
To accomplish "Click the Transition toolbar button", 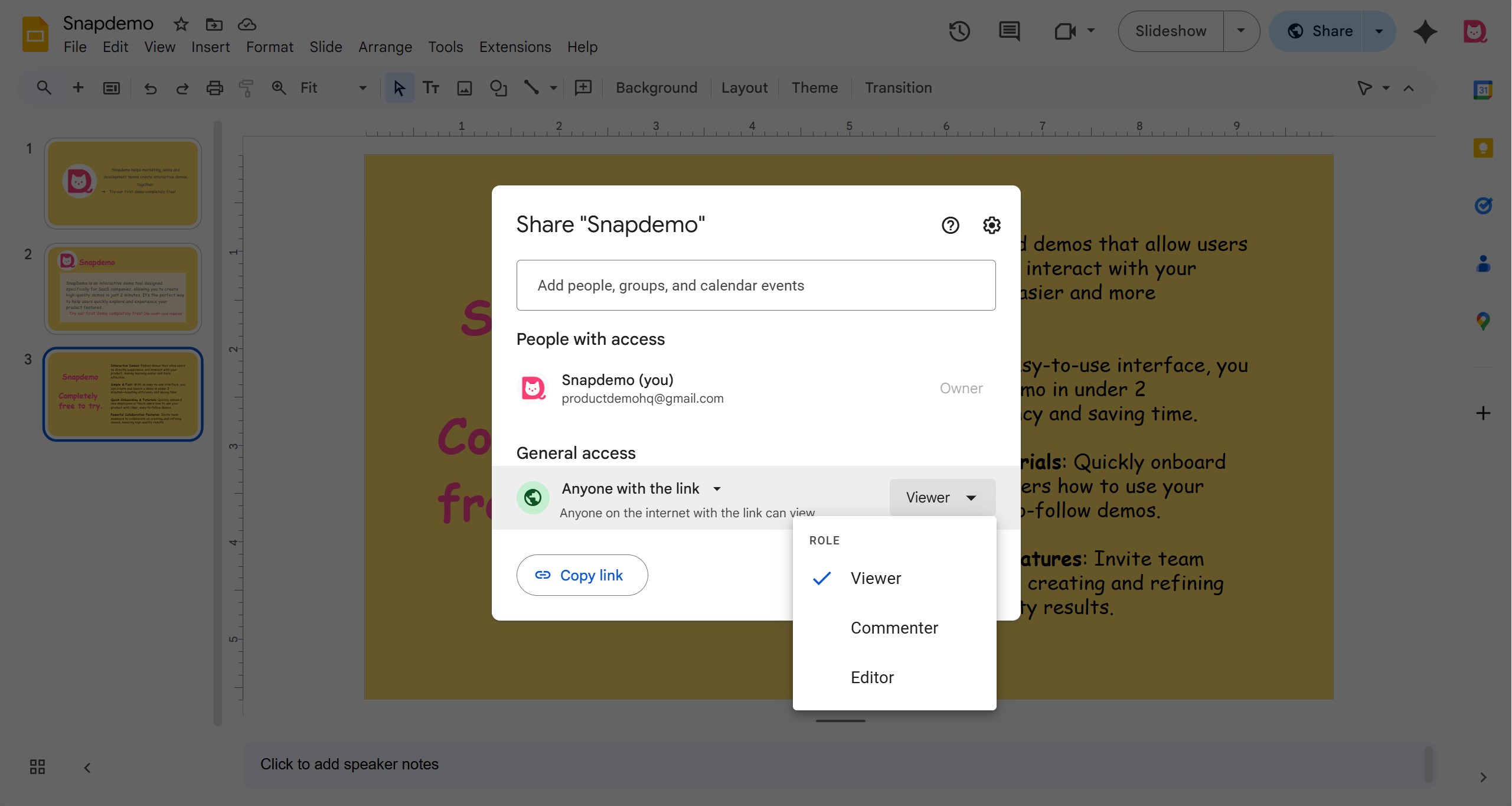I will click(898, 88).
